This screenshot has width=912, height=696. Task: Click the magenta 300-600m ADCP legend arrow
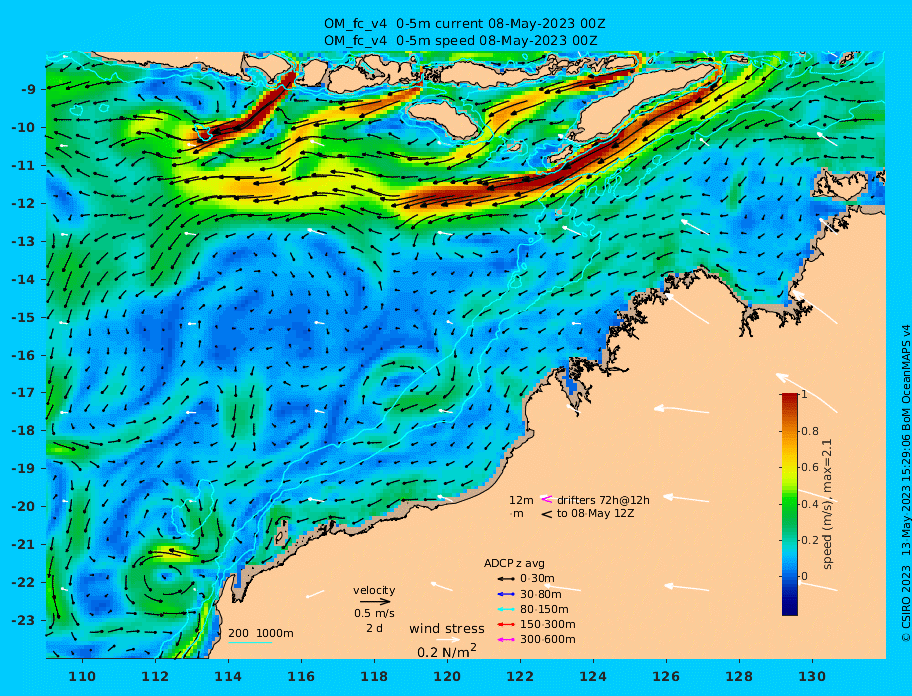click(x=507, y=640)
